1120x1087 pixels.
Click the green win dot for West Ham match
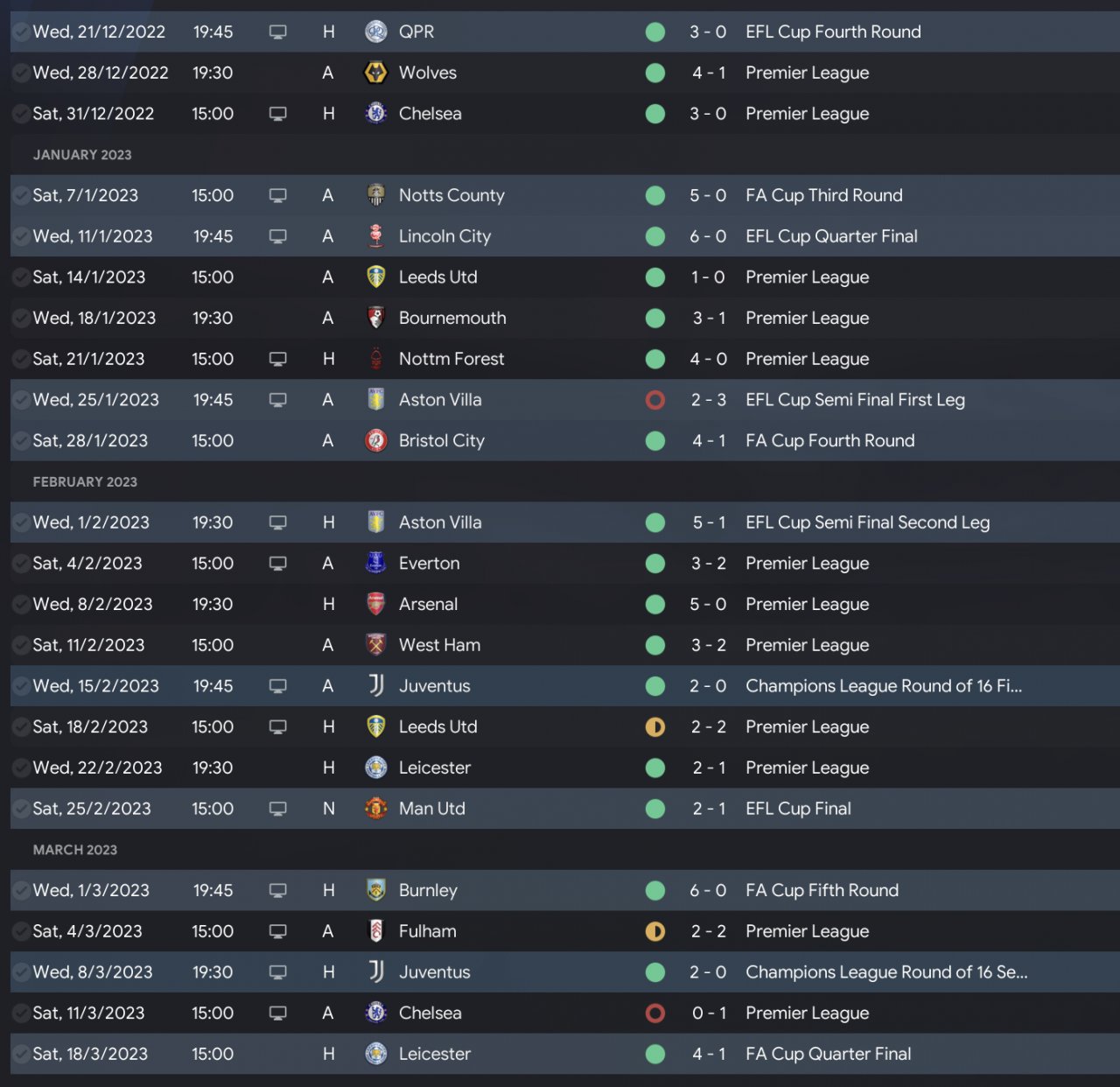click(654, 645)
